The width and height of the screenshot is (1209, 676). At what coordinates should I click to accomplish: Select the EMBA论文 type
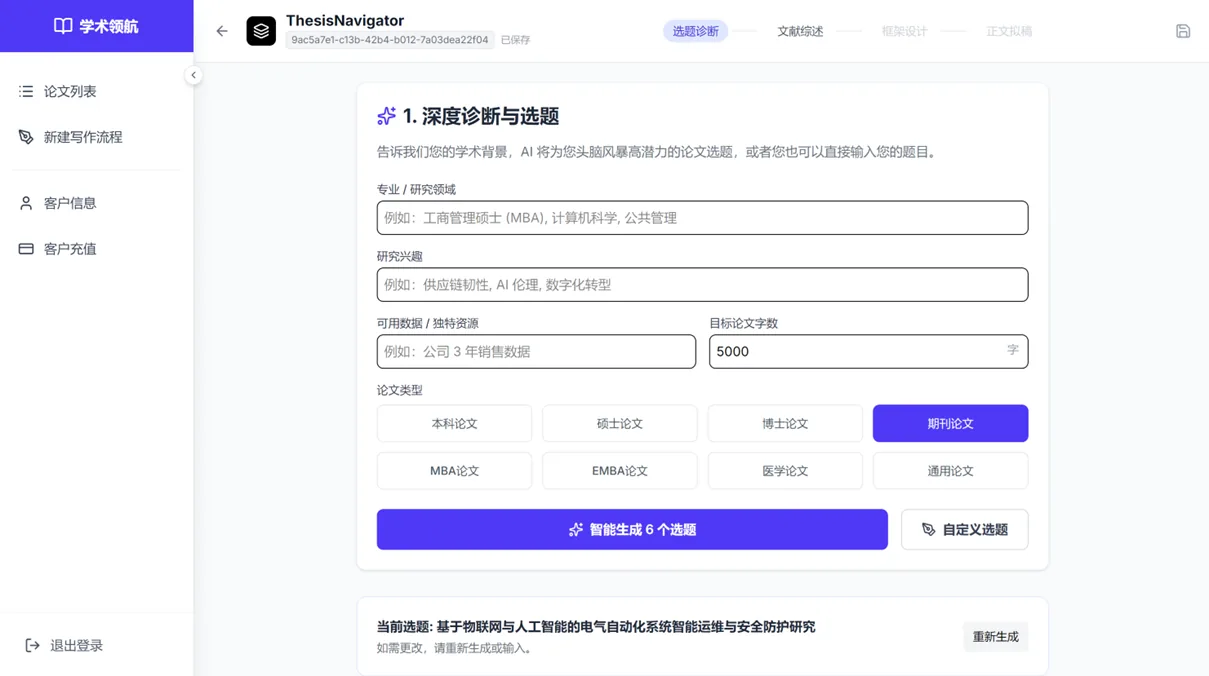[620, 471]
